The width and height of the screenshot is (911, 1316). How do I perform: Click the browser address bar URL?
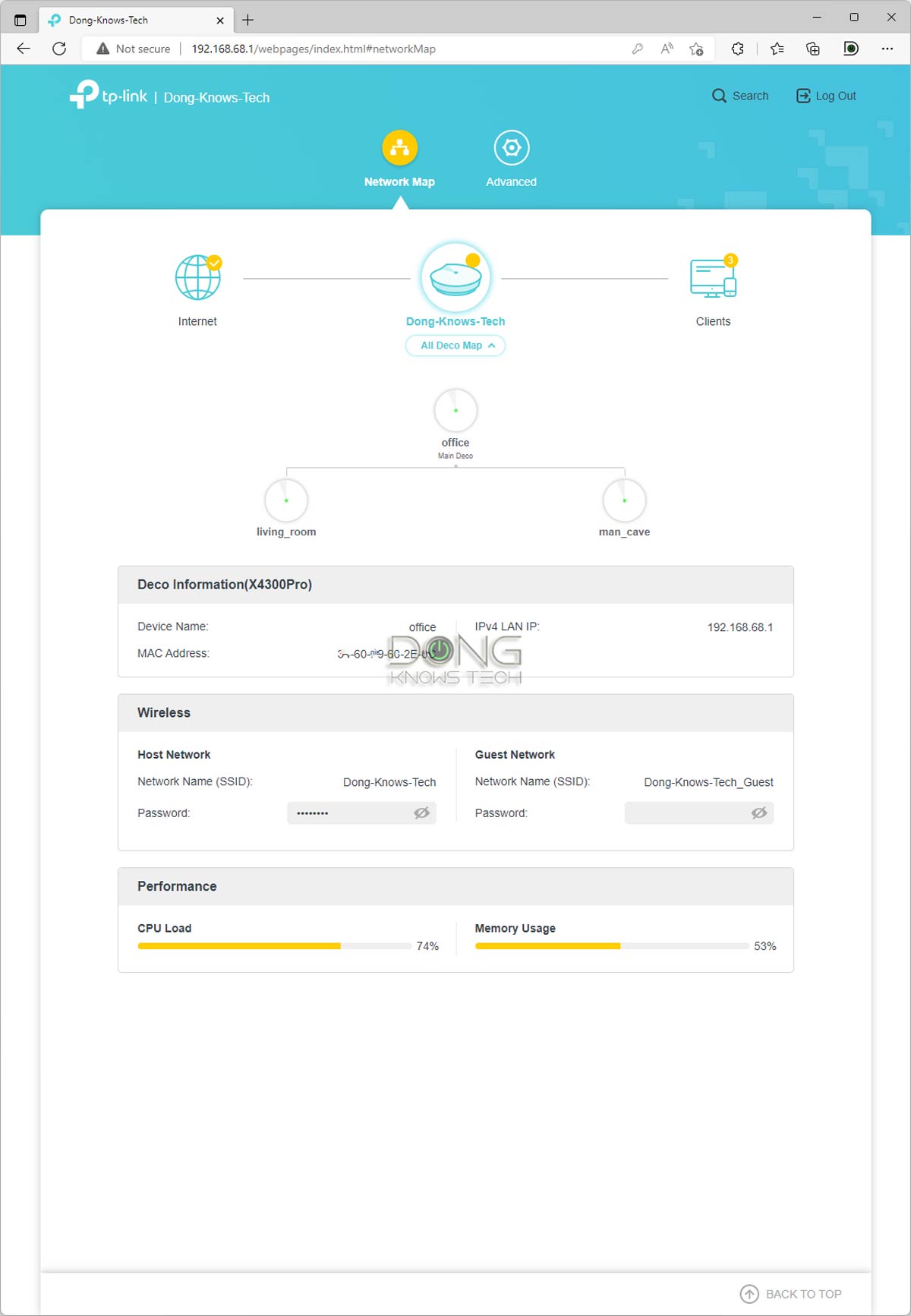pyautogui.click(x=314, y=49)
